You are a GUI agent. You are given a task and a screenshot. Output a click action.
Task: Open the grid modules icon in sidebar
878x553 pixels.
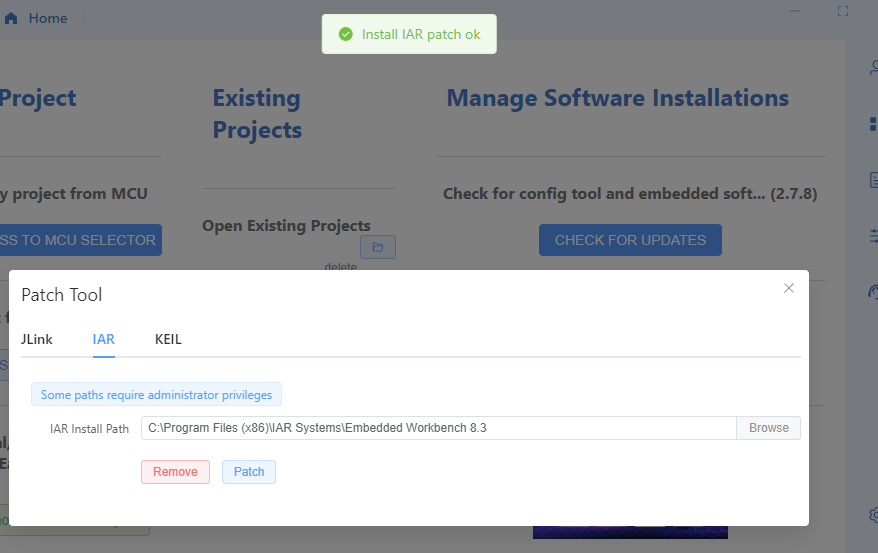click(x=872, y=124)
